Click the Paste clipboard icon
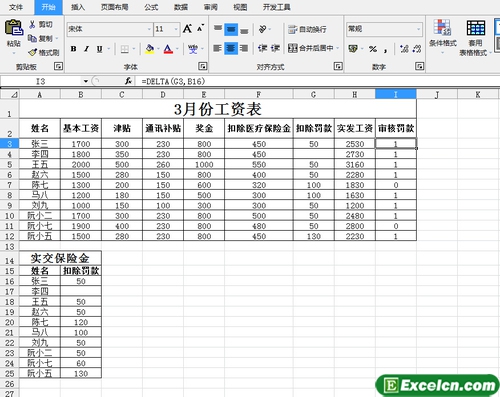500x397 pixels. coord(14,28)
